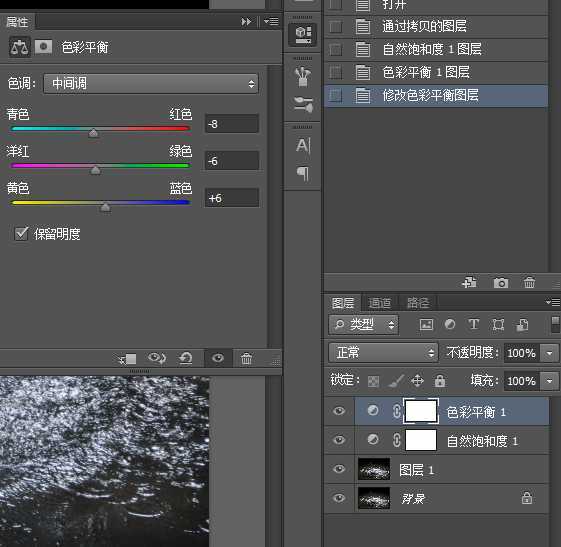The image size is (561, 547).
Task: Open the Character panel icon
Action: tap(303, 146)
